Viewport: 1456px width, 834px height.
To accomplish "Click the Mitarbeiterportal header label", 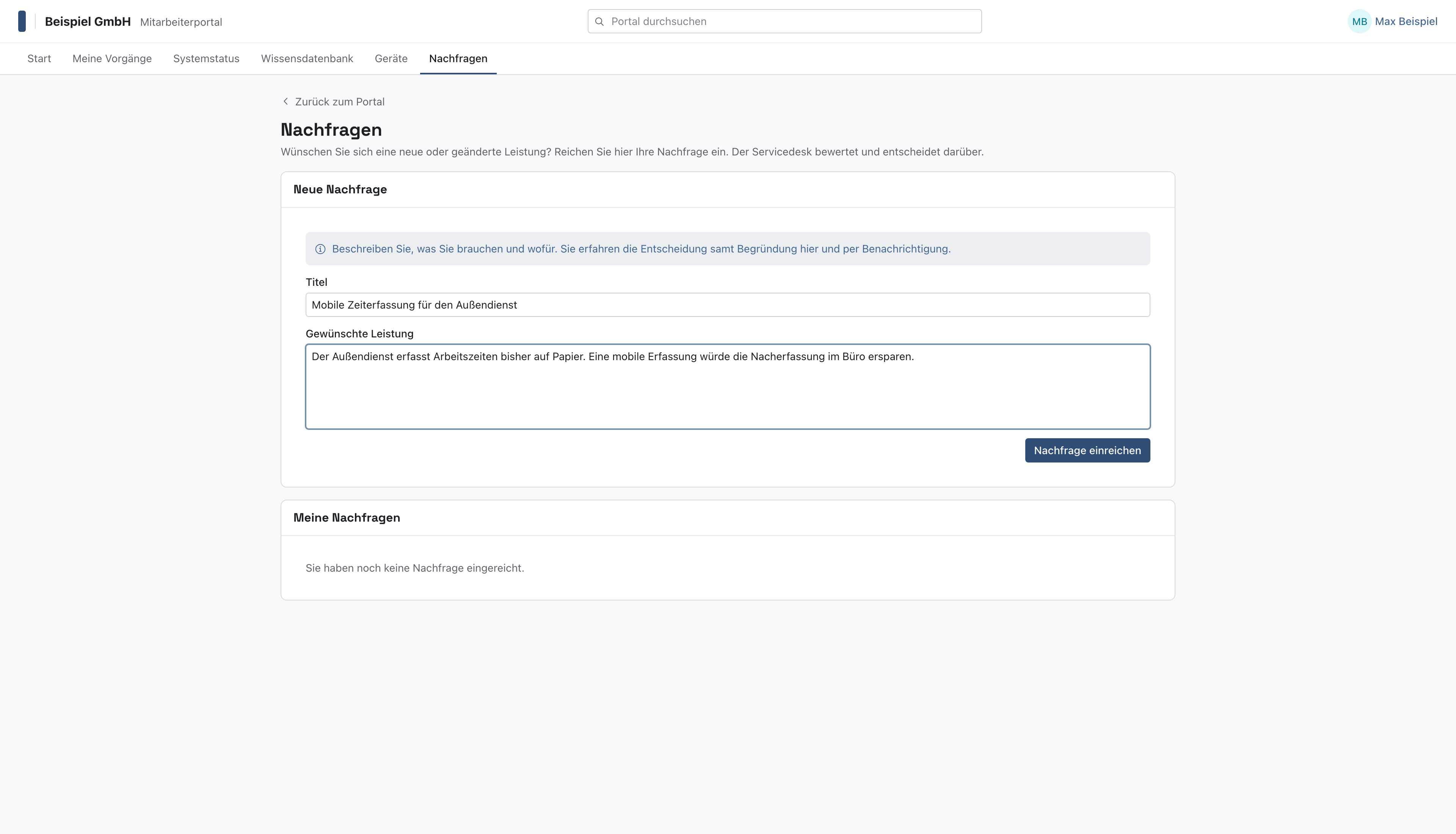I will tap(181, 22).
